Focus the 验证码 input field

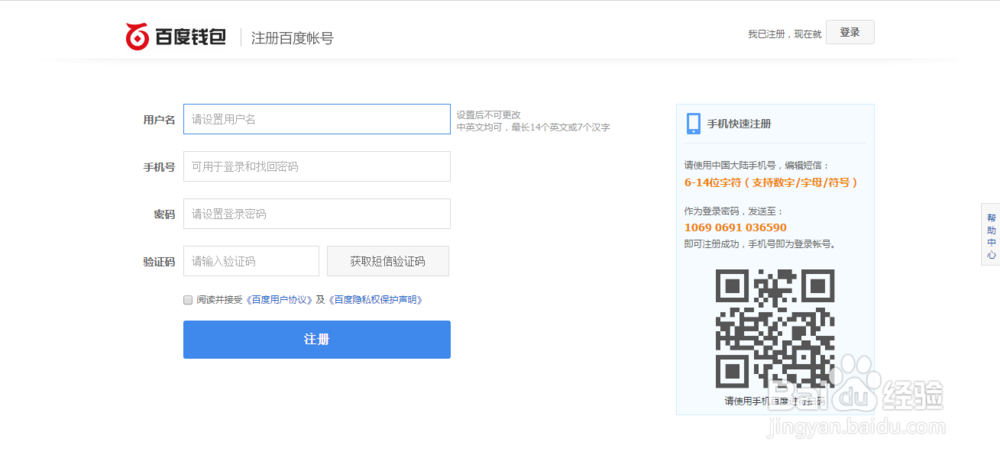251,261
